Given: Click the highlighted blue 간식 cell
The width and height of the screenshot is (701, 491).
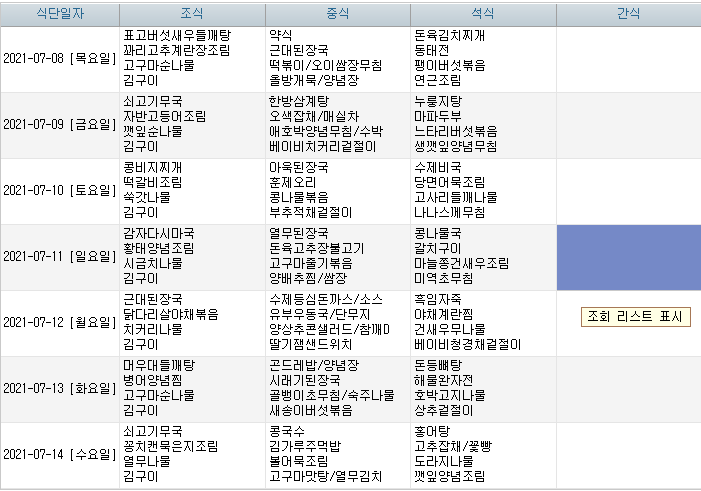Looking at the screenshot, I should coord(628,257).
